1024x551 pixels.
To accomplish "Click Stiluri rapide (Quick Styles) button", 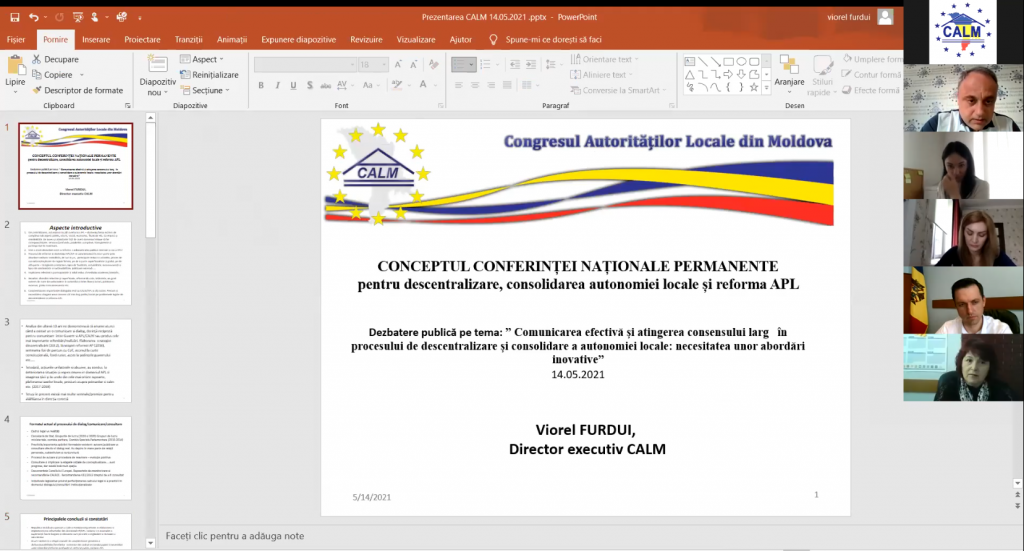I will pos(822,75).
